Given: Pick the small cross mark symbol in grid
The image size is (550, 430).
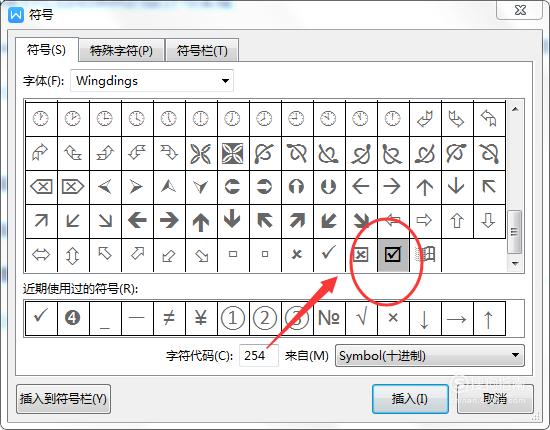Looking at the screenshot, I should [297, 254].
